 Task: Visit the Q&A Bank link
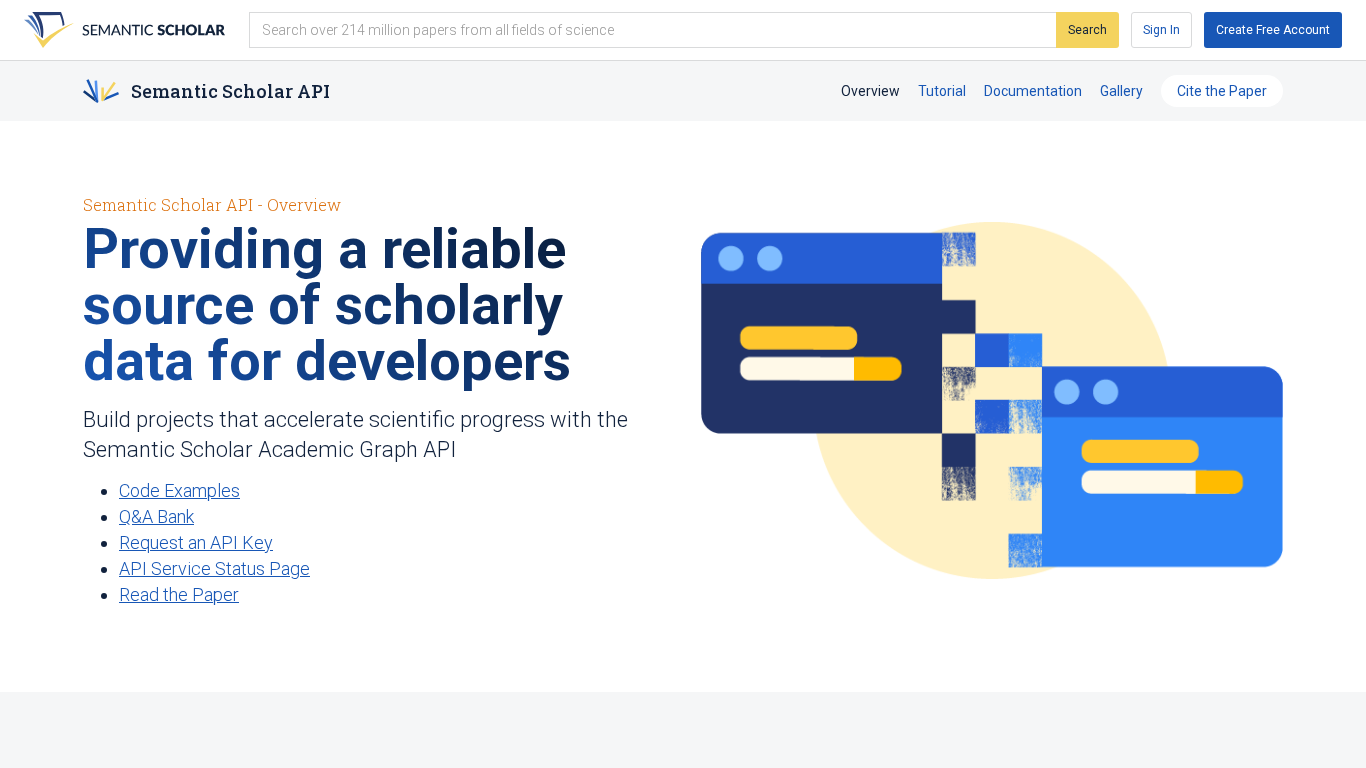click(156, 517)
